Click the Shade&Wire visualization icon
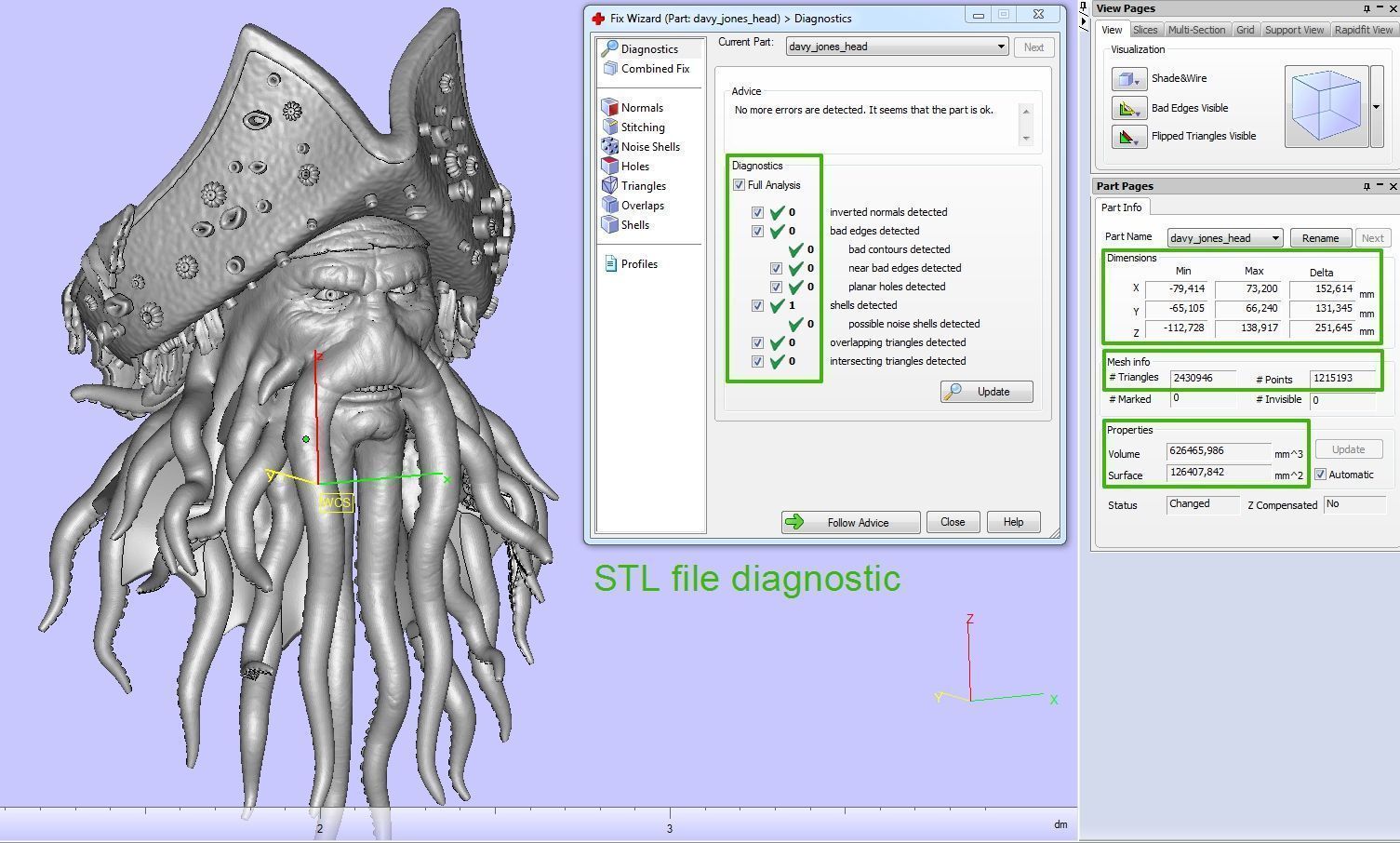 pos(1129,79)
